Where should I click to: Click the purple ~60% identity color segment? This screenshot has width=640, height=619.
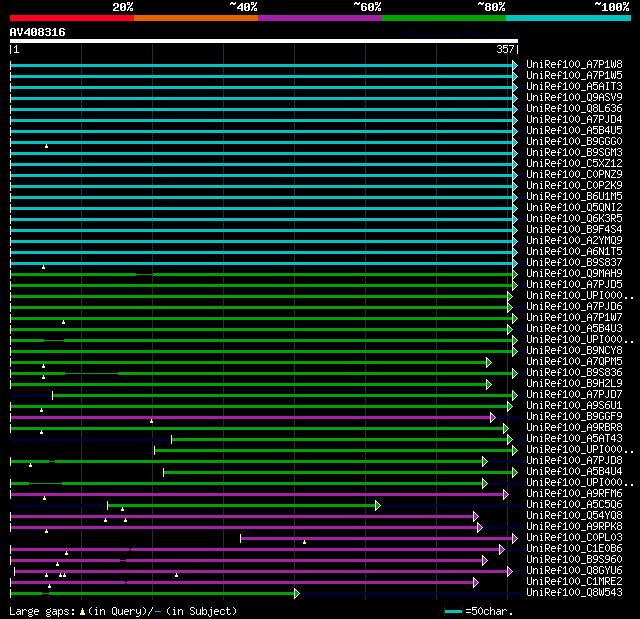point(320,18)
